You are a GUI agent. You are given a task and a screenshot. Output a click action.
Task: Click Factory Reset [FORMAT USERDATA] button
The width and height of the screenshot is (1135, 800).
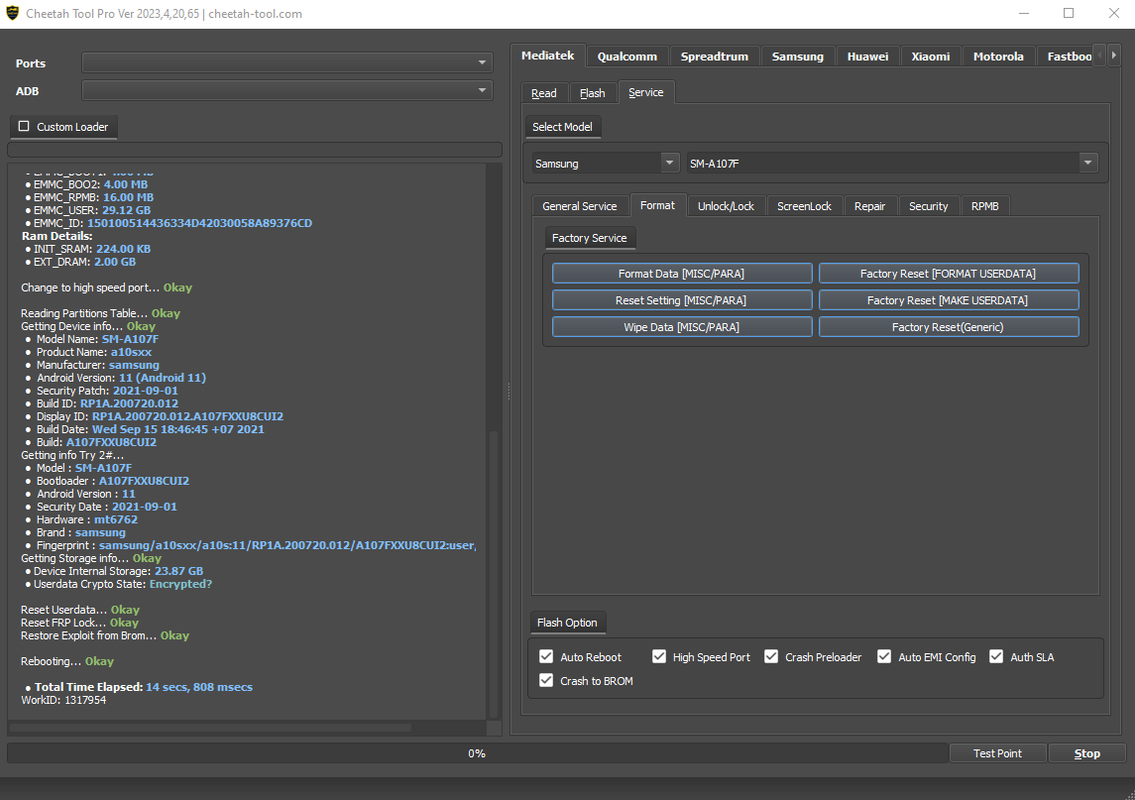[x=948, y=273]
